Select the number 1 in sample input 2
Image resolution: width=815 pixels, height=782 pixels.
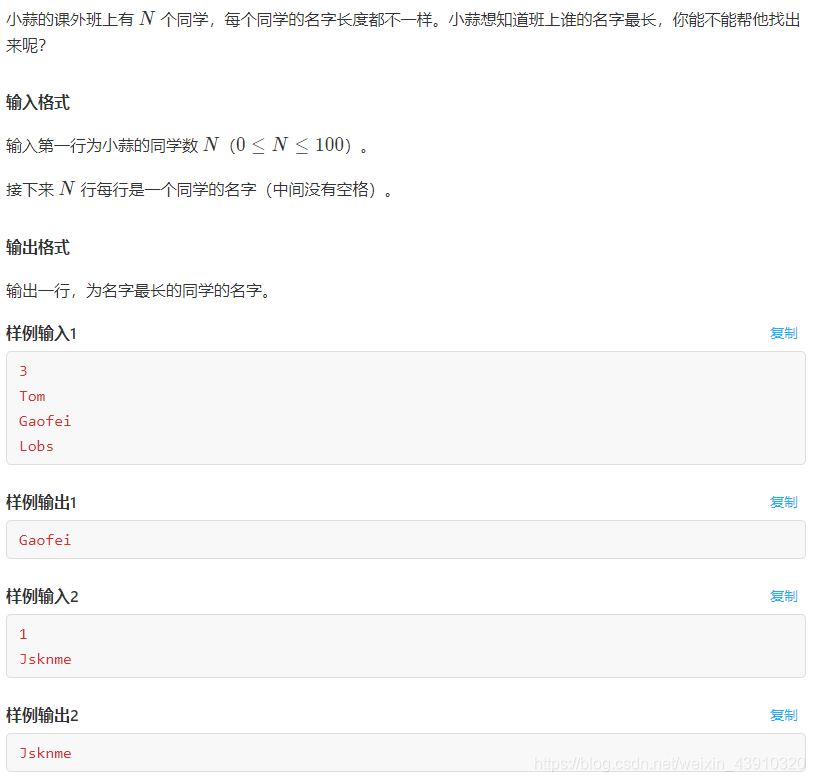click(x=23, y=634)
